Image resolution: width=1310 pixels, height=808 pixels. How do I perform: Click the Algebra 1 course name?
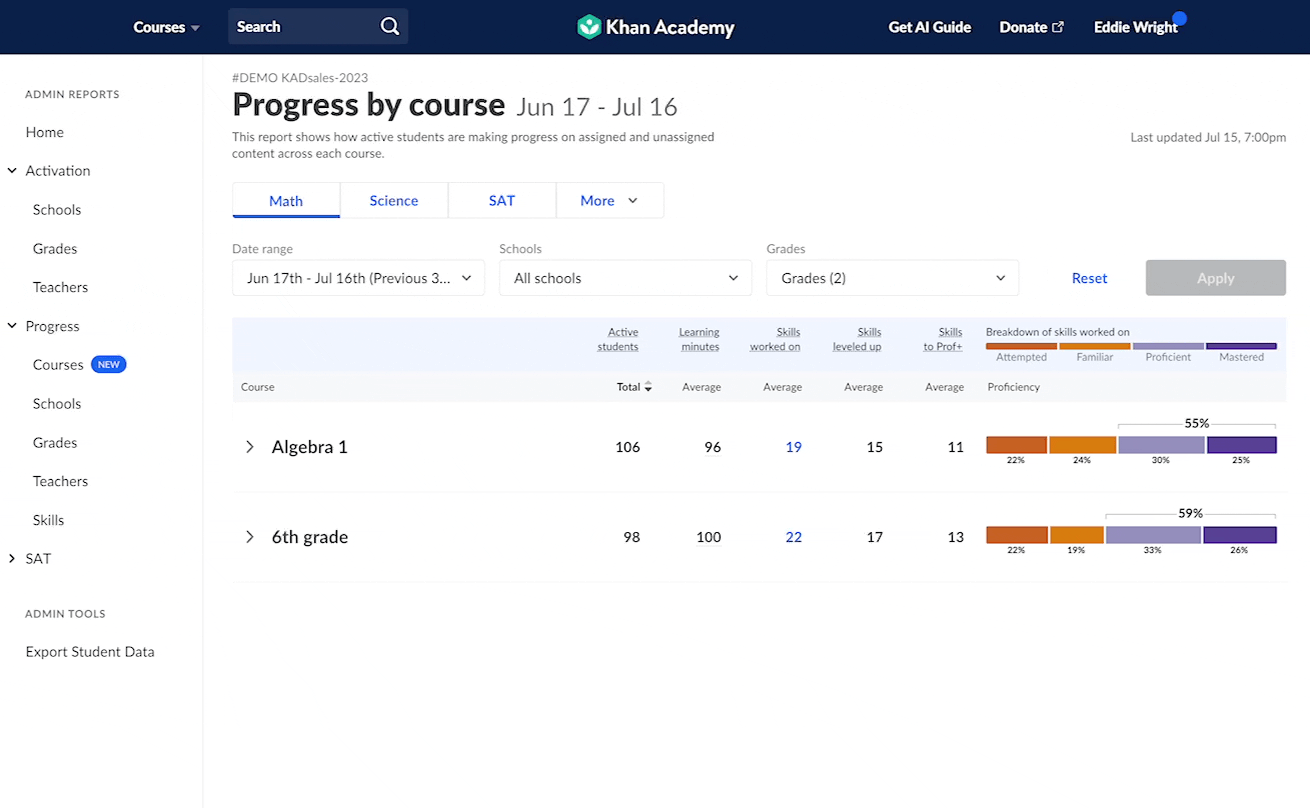(310, 447)
